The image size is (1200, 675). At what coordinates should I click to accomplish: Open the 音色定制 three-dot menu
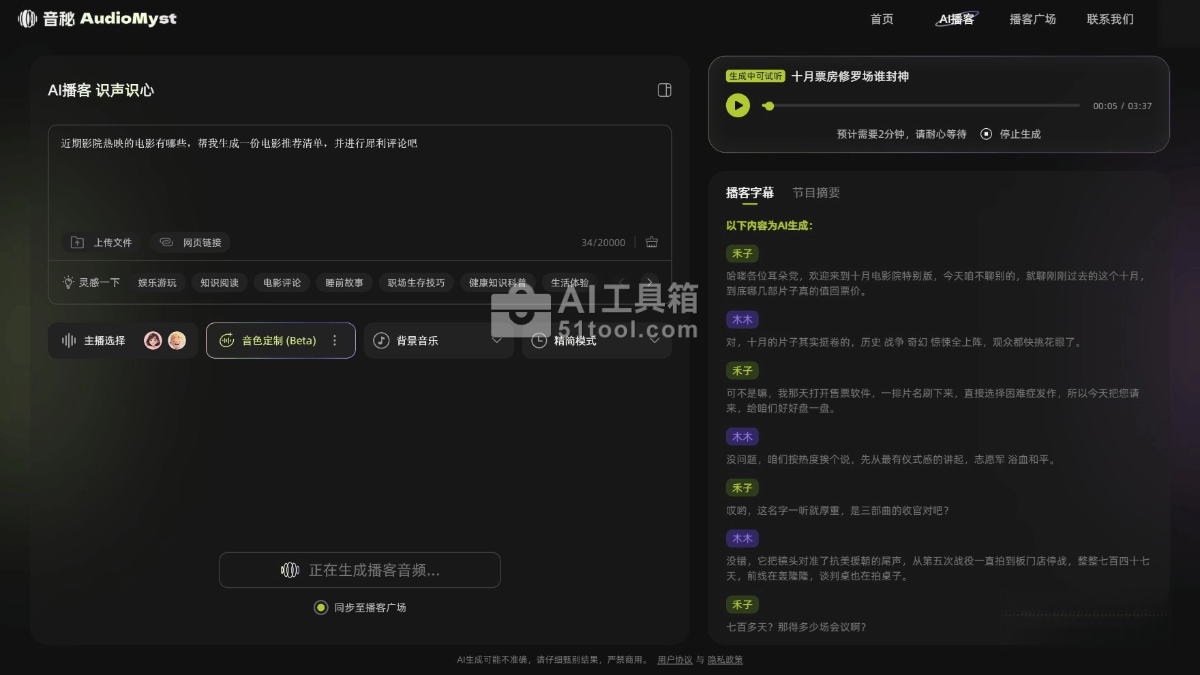pyautogui.click(x=335, y=340)
